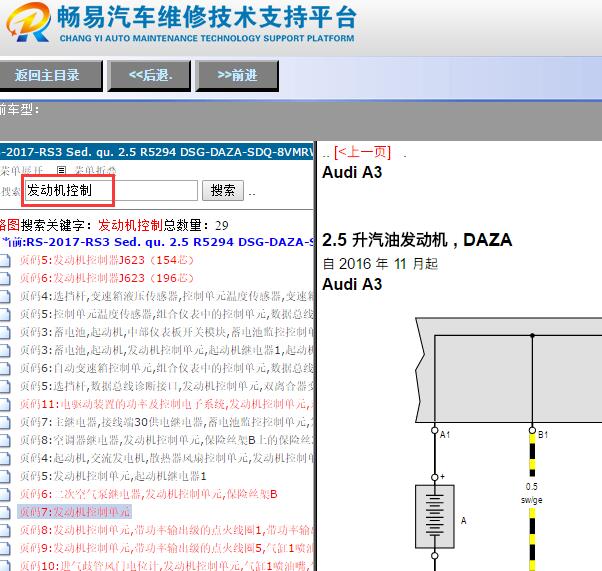The width and height of the screenshot is (602, 571).
Task: Open 页码7:主继电器,接线端30供电继电器 entry
Action: [x=167, y=422]
